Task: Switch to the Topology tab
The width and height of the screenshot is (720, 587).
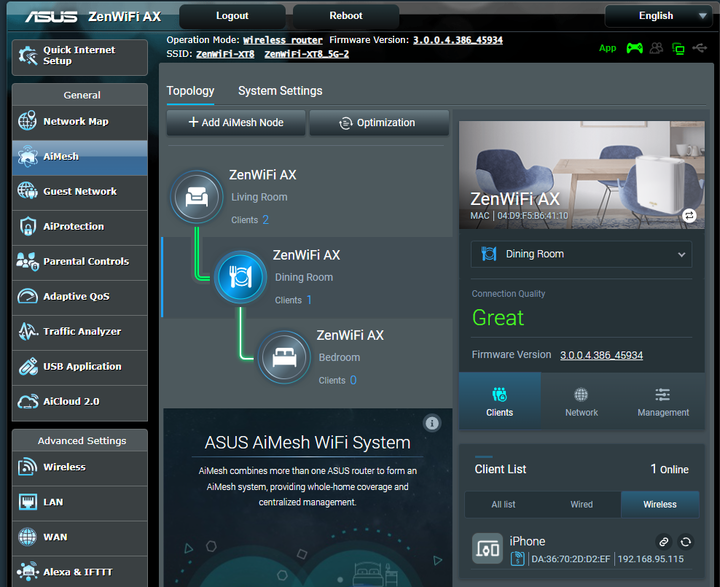Action: [190, 91]
